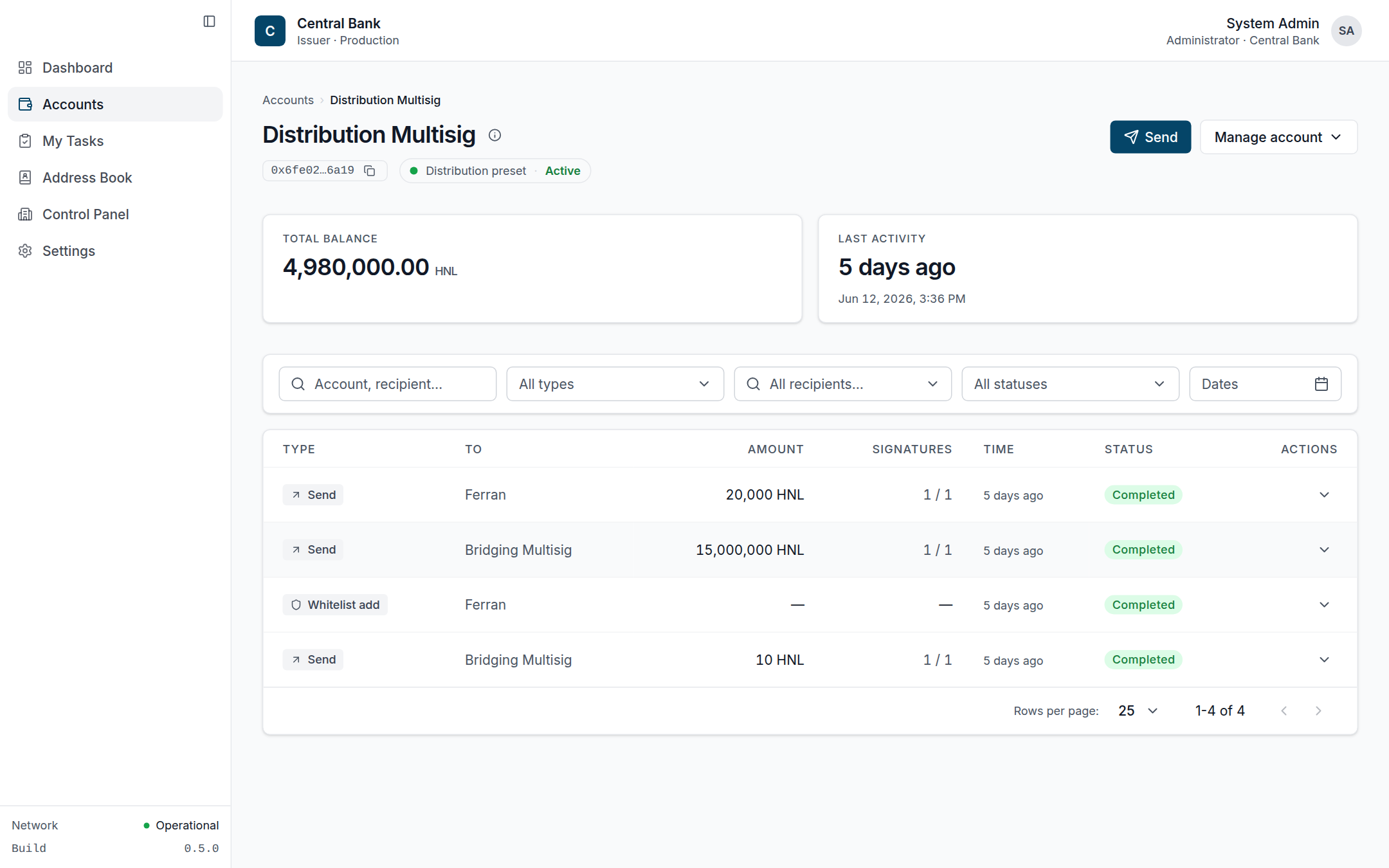Open the All statuses dropdown
This screenshot has height=868, width=1389.
1070,384
